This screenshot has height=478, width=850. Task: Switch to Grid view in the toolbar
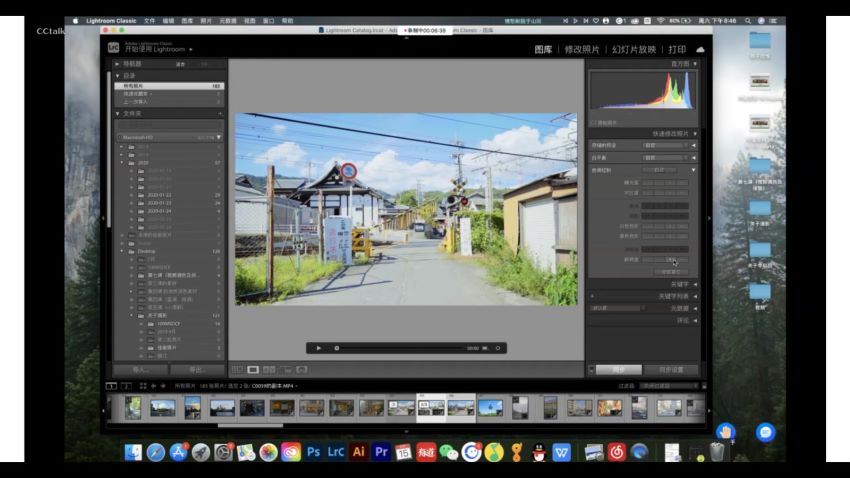pos(237,370)
